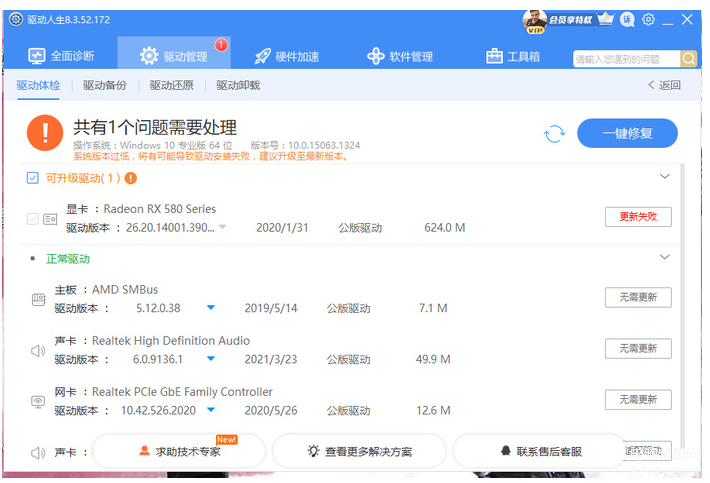The height and width of the screenshot is (483, 710).
Task: Open settings gear in title bar
Action: pyautogui.click(x=648, y=19)
